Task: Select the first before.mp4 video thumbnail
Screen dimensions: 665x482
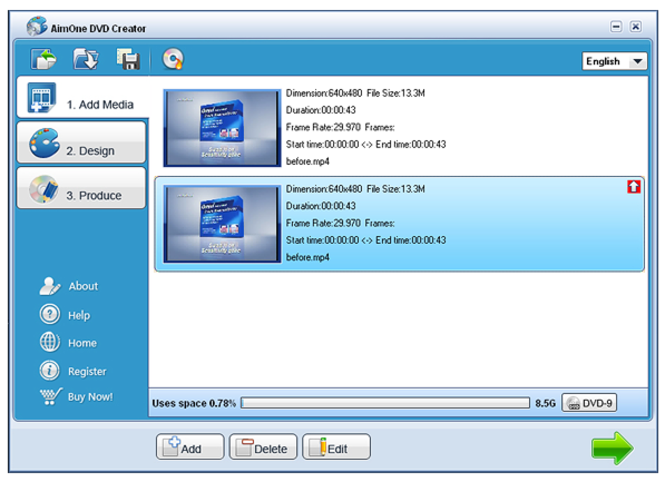Action: (x=222, y=128)
